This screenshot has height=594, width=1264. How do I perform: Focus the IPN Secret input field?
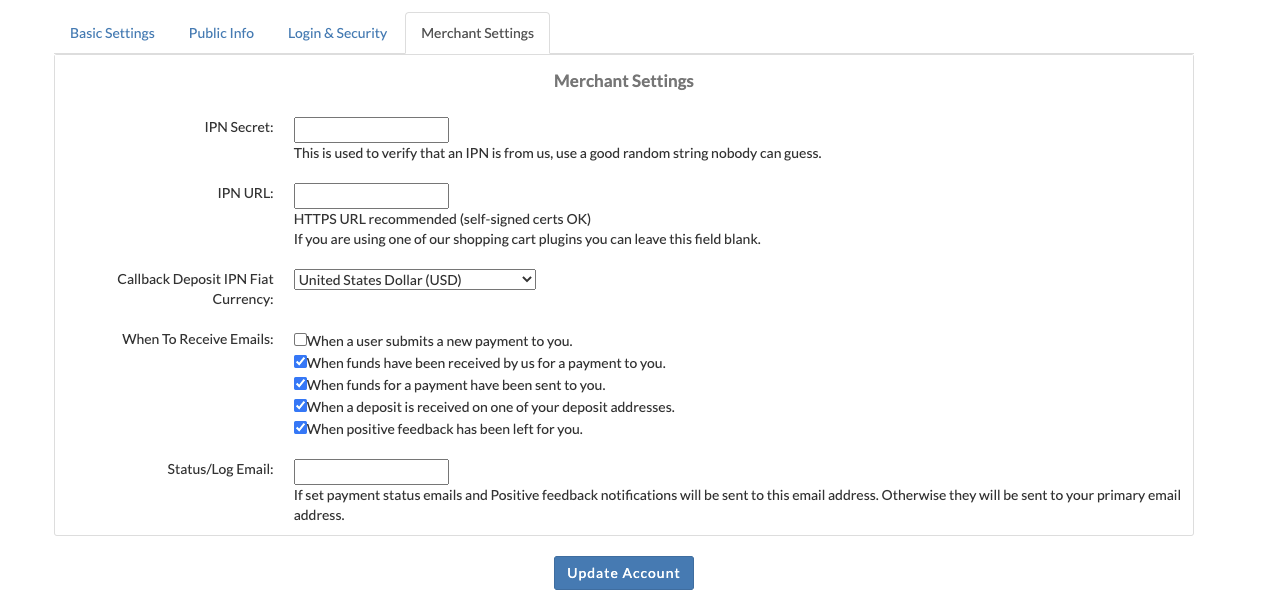[x=371, y=130]
